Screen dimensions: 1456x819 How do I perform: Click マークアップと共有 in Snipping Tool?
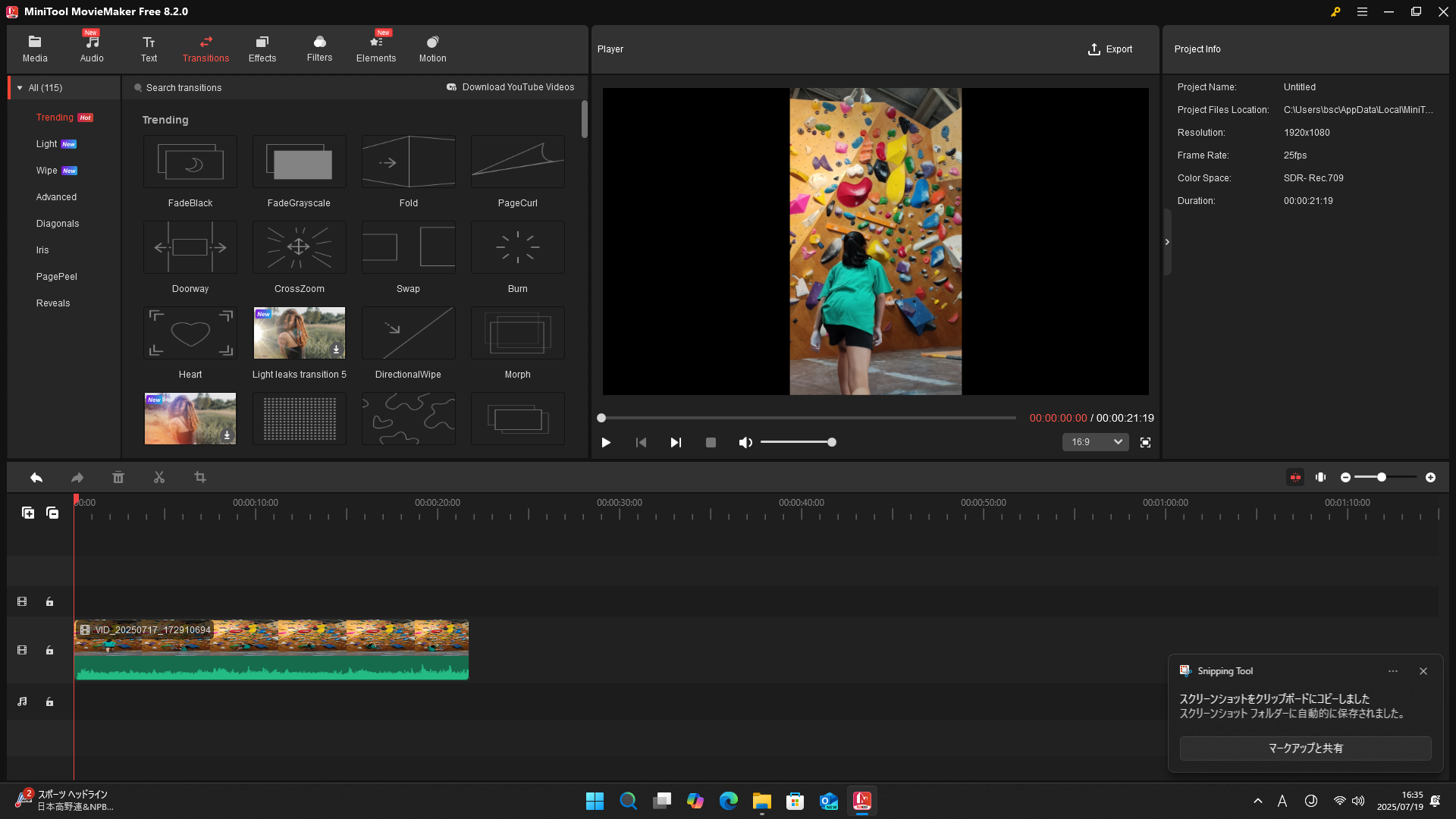(x=1305, y=748)
